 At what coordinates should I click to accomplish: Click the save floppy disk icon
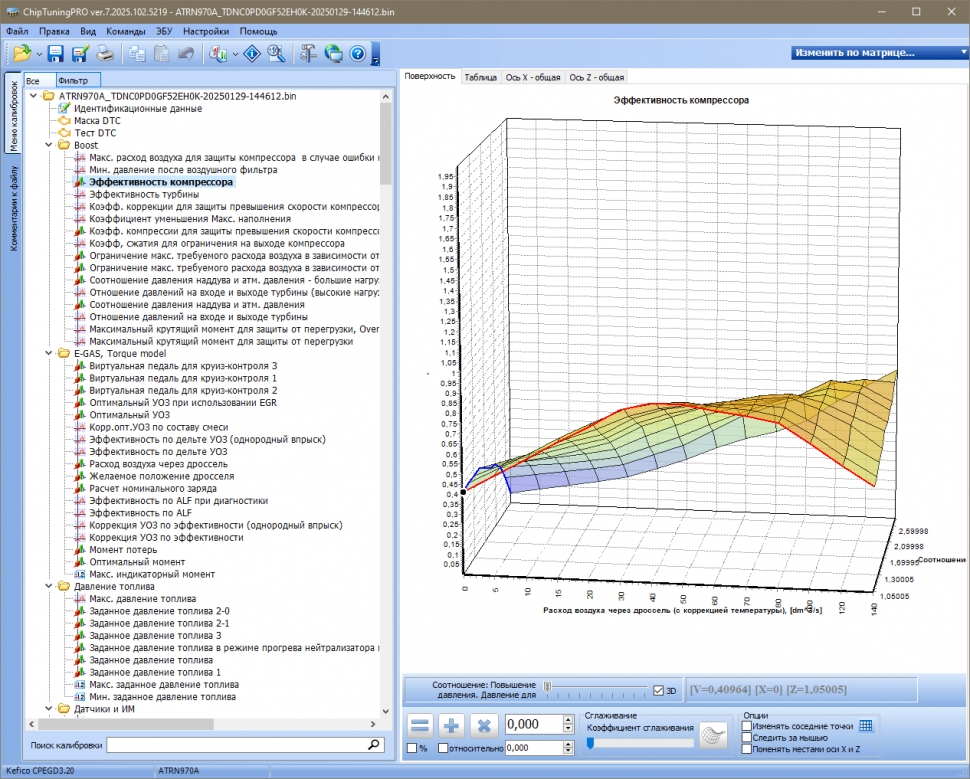pyautogui.click(x=56, y=54)
